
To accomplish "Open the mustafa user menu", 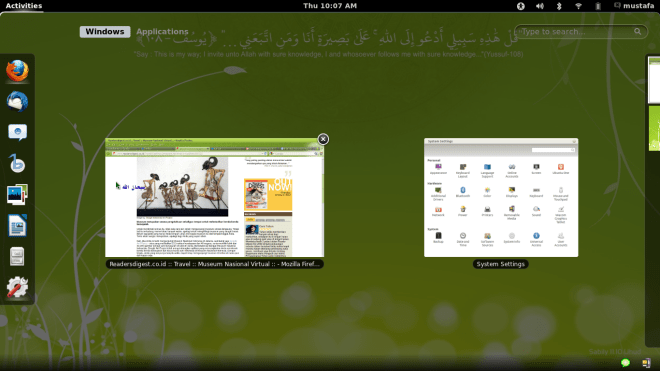I will click(x=634, y=6).
